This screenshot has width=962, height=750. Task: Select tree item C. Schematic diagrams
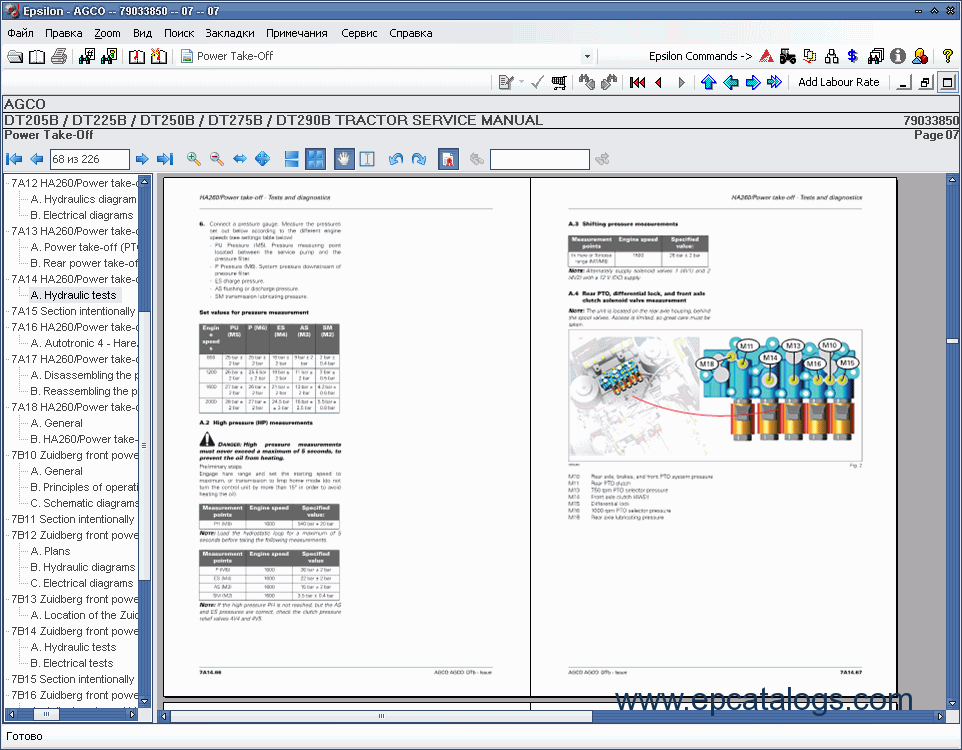83,503
